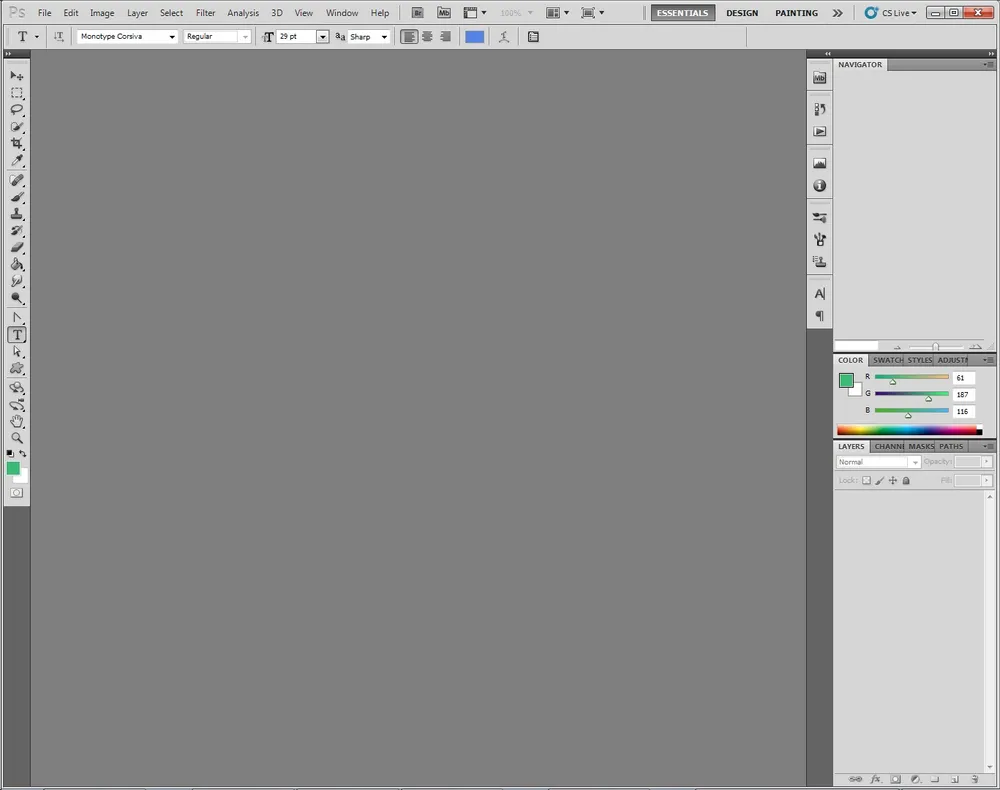The height and width of the screenshot is (790, 1000).
Task: Choose the Paint Bucket tool
Action: point(17,265)
